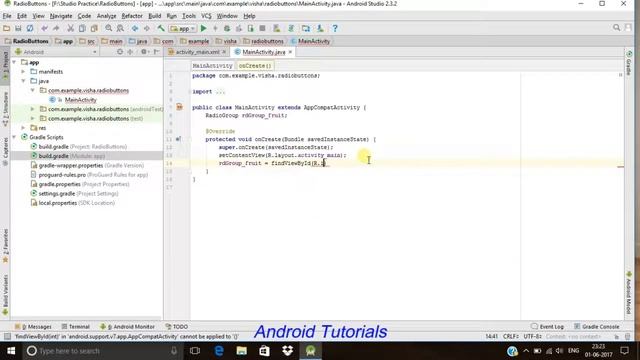Viewport: 640px width, 360px height.
Task: Click the scroll-from-source target icon in Project panel
Action: tap(120, 52)
